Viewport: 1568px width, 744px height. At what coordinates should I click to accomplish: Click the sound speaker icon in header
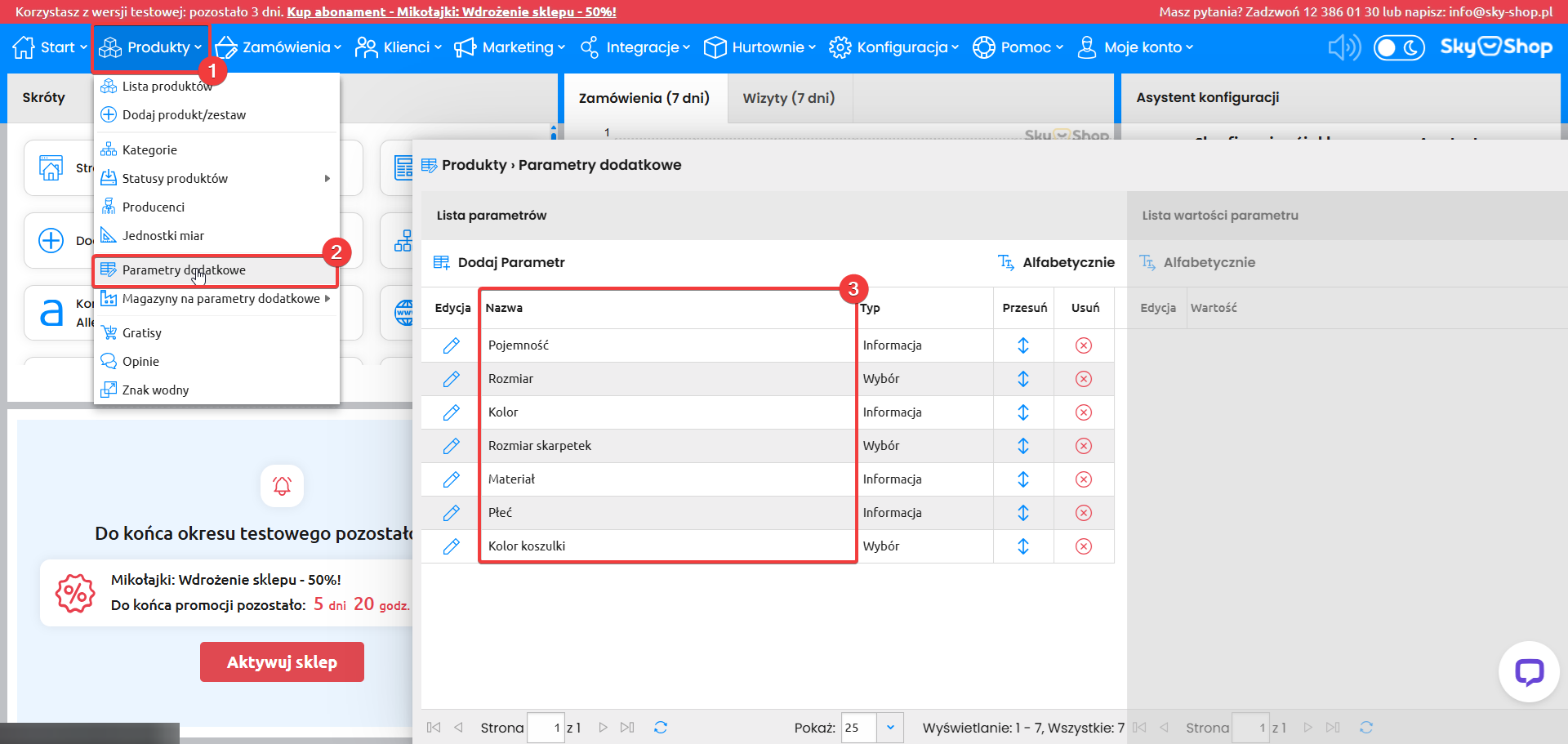[x=1343, y=47]
